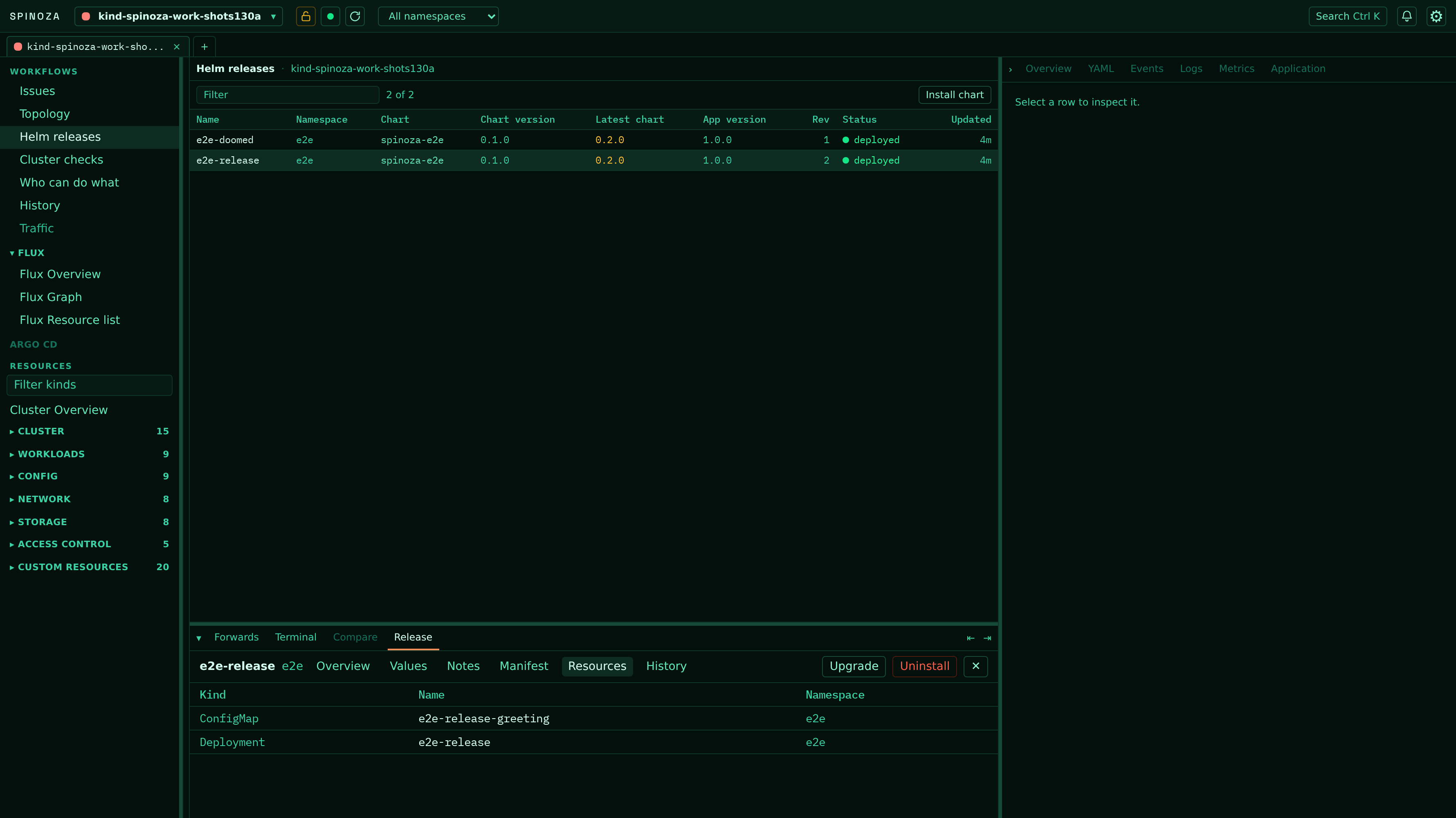The height and width of the screenshot is (818, 1456).
Task: Click the refresh cluster icon
Action: [355, 16]
